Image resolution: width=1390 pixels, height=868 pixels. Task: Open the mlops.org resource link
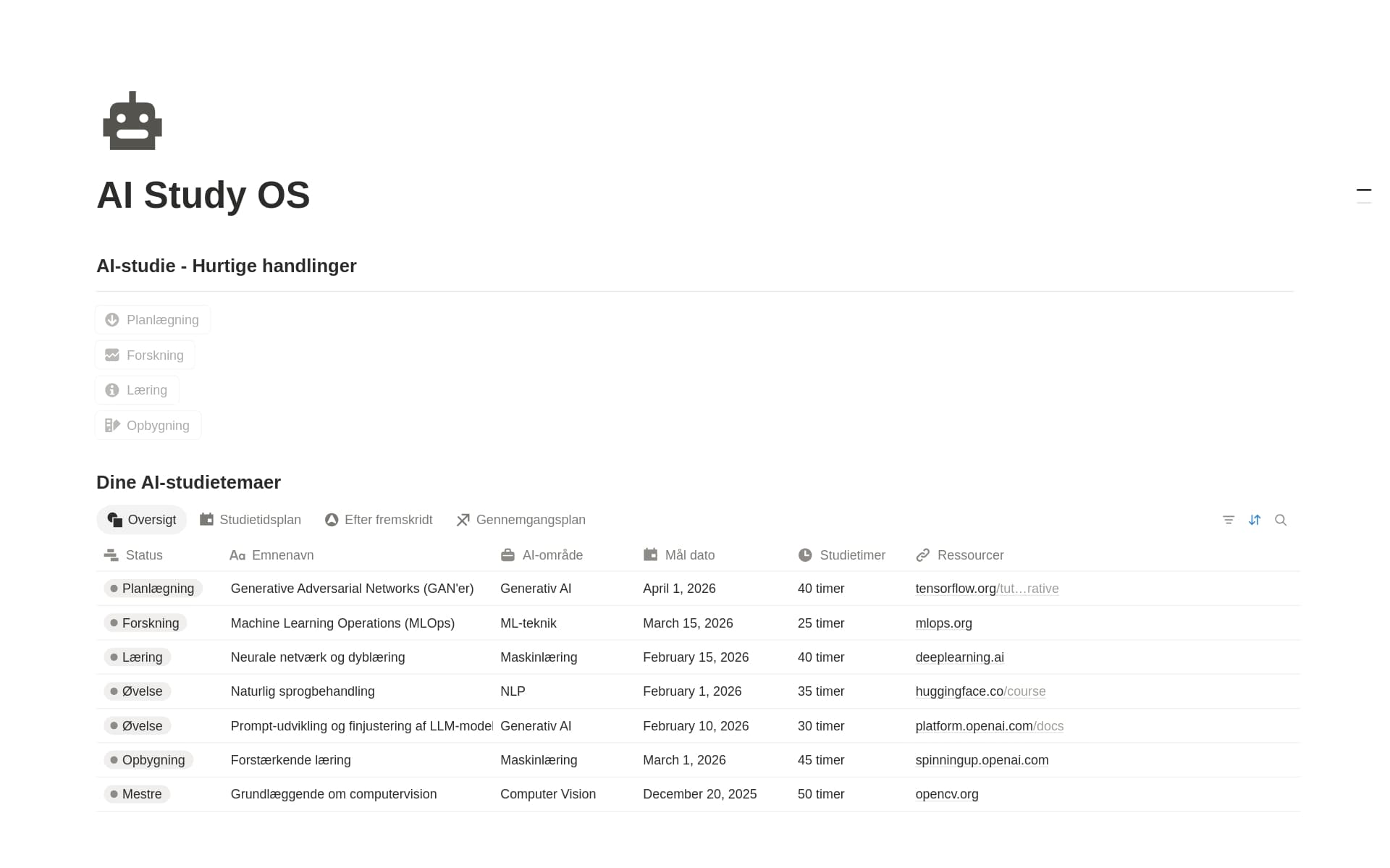943,623
